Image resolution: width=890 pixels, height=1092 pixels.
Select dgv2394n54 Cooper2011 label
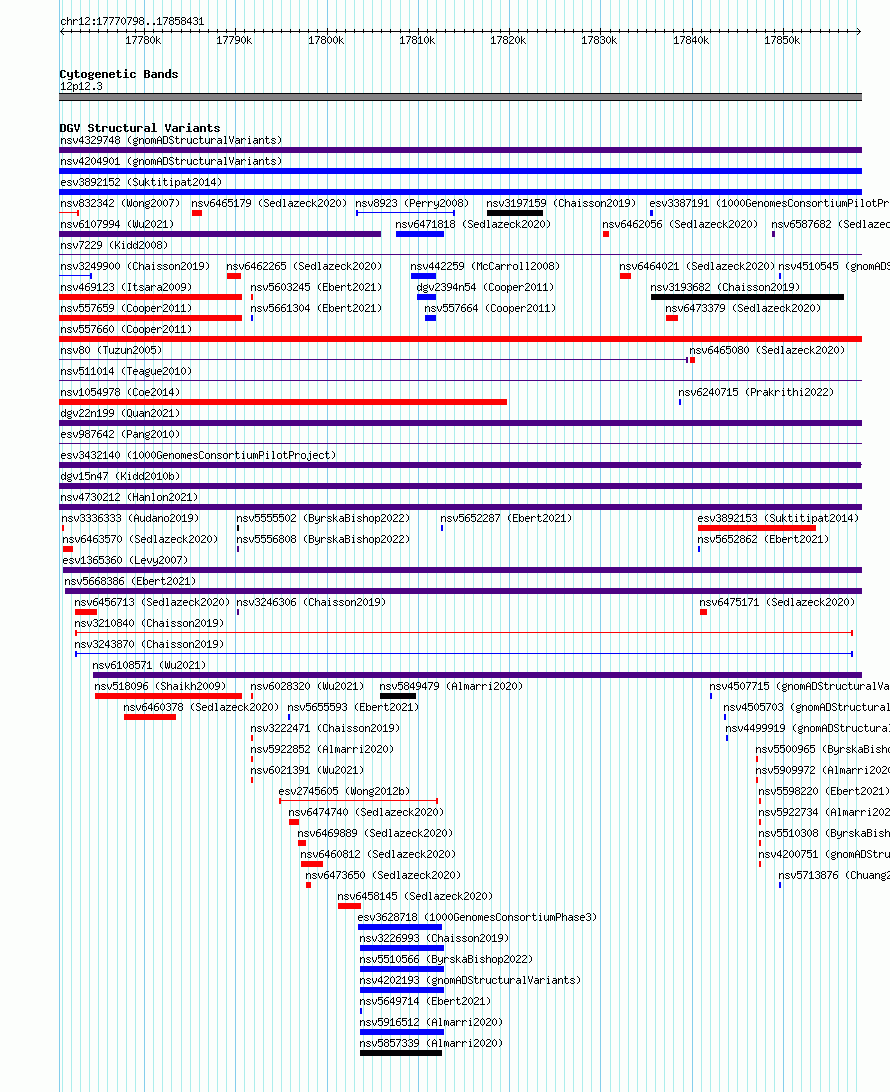(x=485, y=286)
